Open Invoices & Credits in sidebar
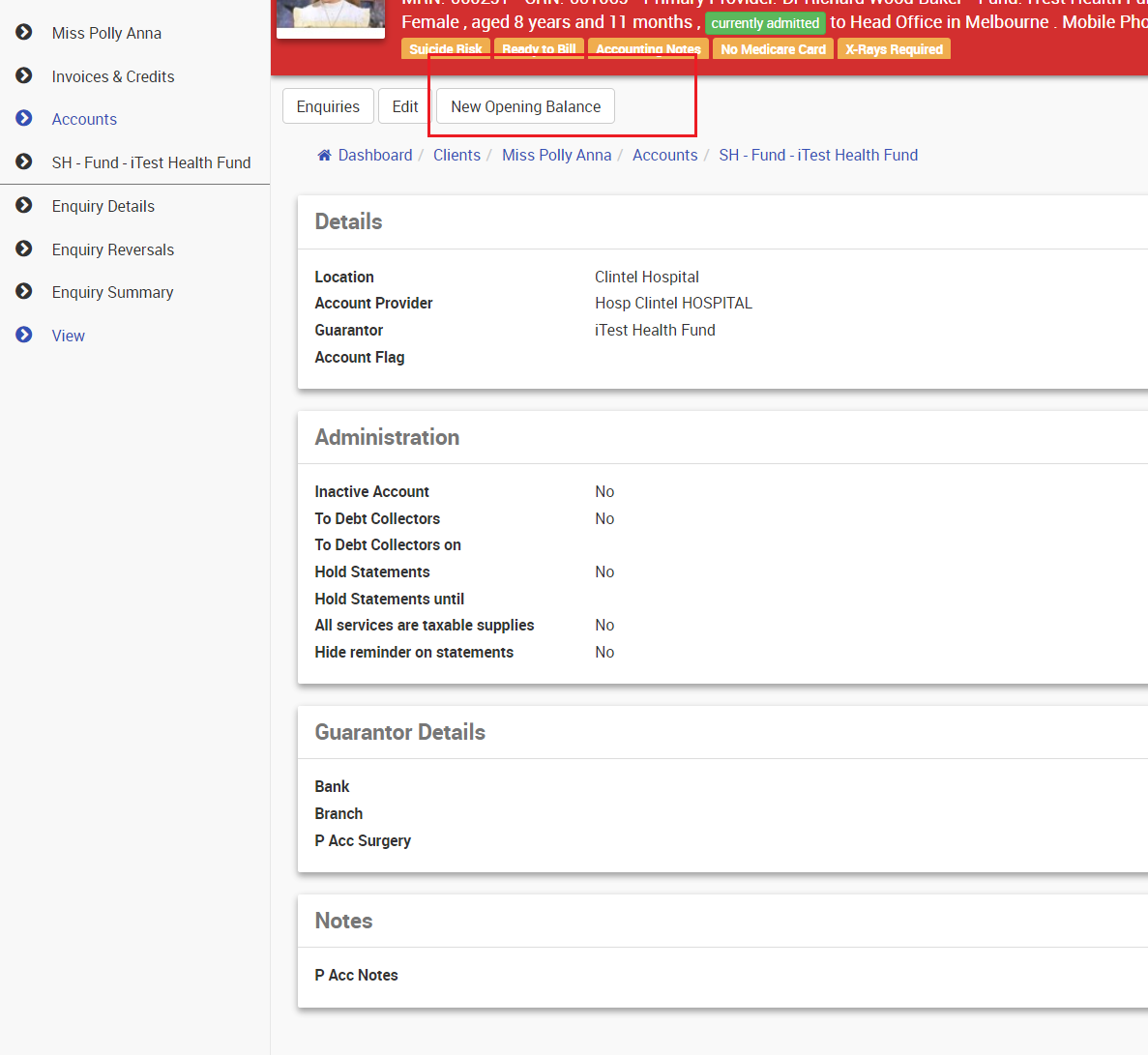 coord(113,76)
